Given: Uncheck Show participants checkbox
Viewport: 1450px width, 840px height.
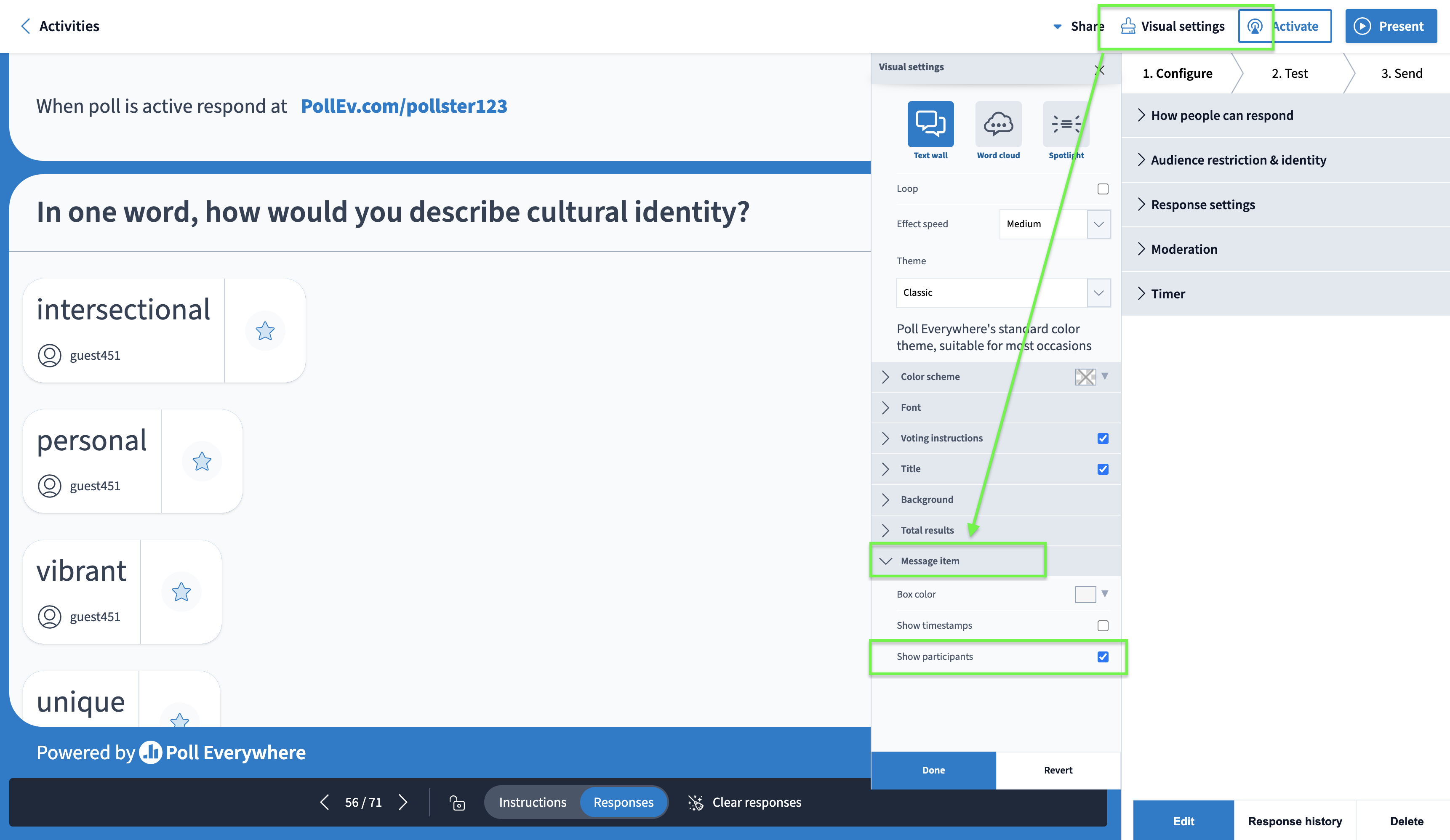Looking at the screenshot, I should coord(1103,657).
